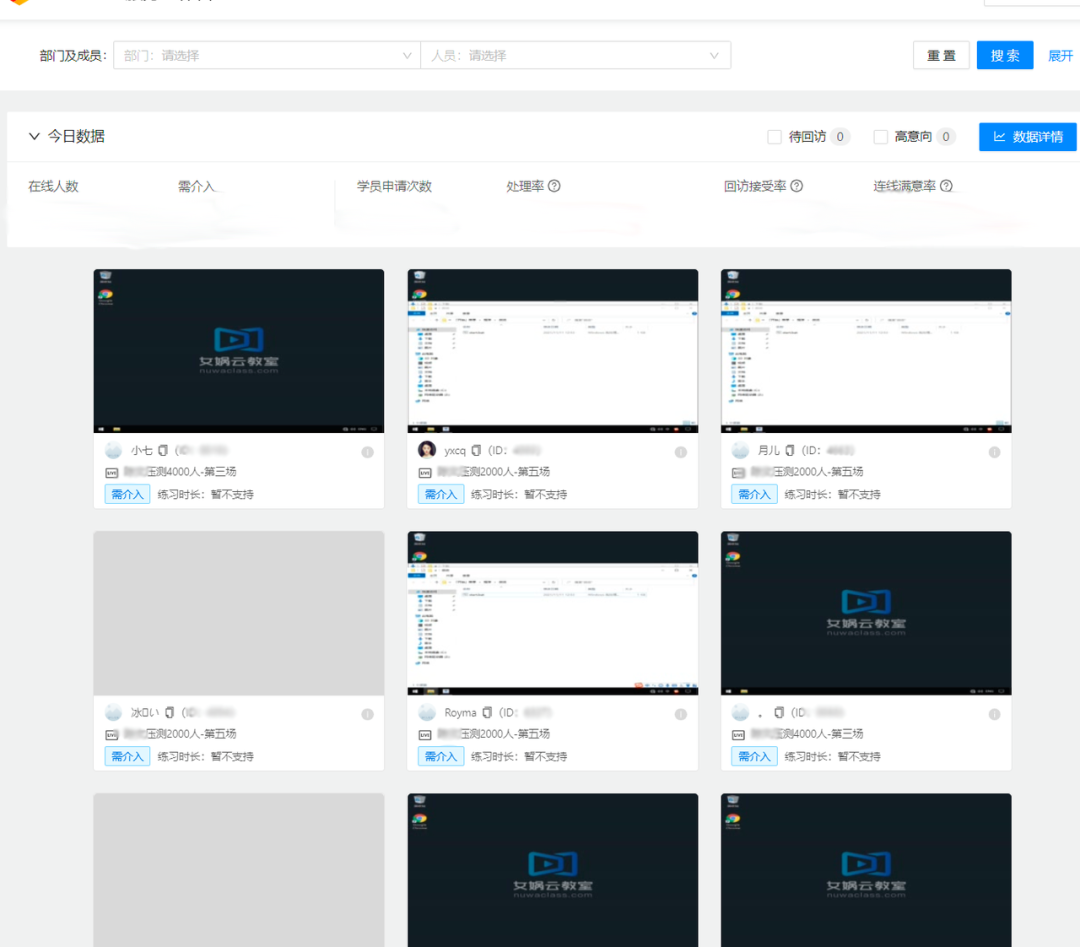Show help tooltip beside 回访接受率
The height and width of the screenshot is (947, 1080).
(x=796, y=186)
